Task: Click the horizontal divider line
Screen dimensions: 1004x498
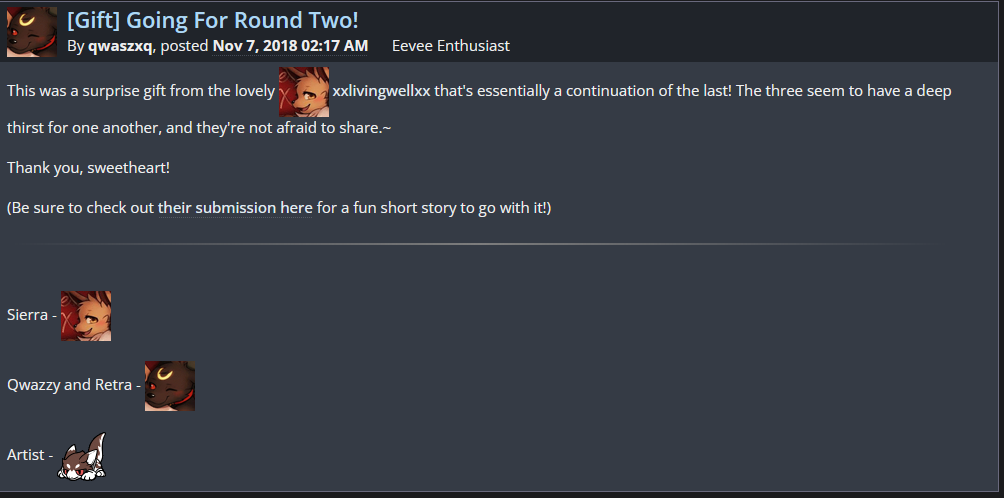Action: point(480,244)
